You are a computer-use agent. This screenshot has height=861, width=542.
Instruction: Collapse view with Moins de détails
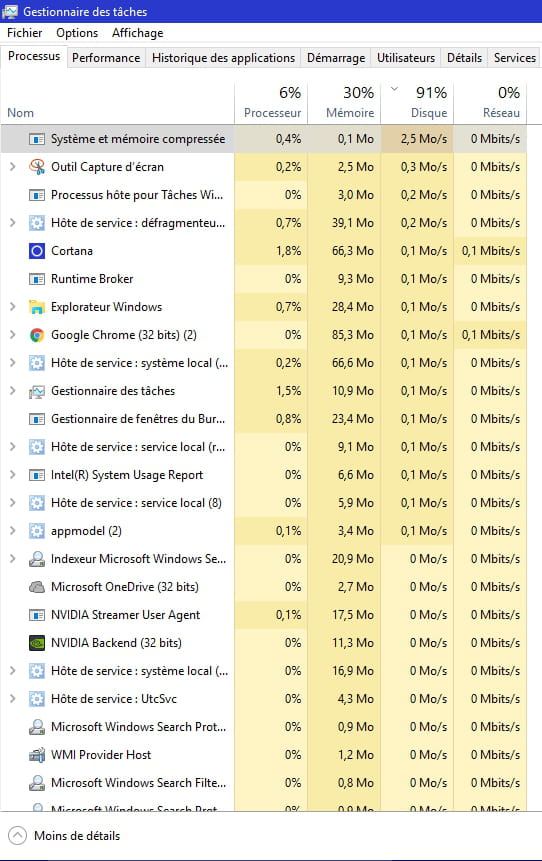[64, 836]
